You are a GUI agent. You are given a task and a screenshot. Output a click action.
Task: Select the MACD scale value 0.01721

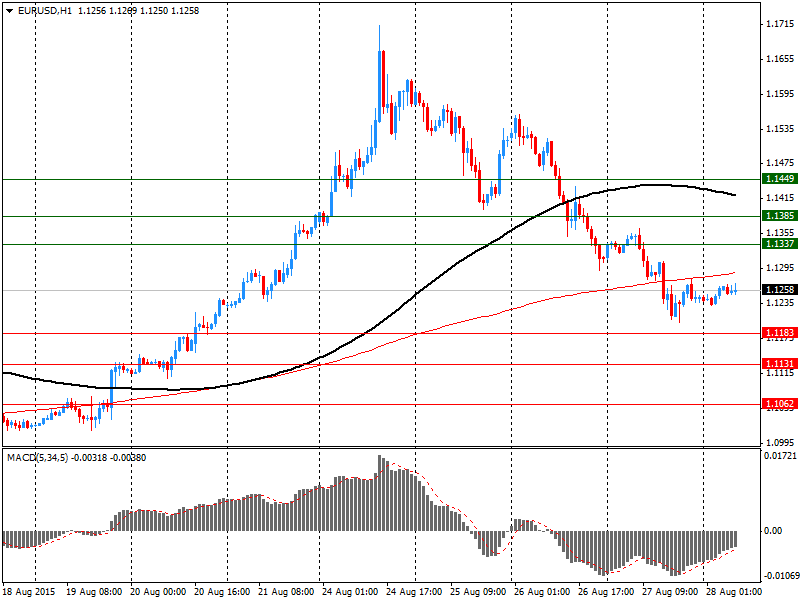click(780, 455)
